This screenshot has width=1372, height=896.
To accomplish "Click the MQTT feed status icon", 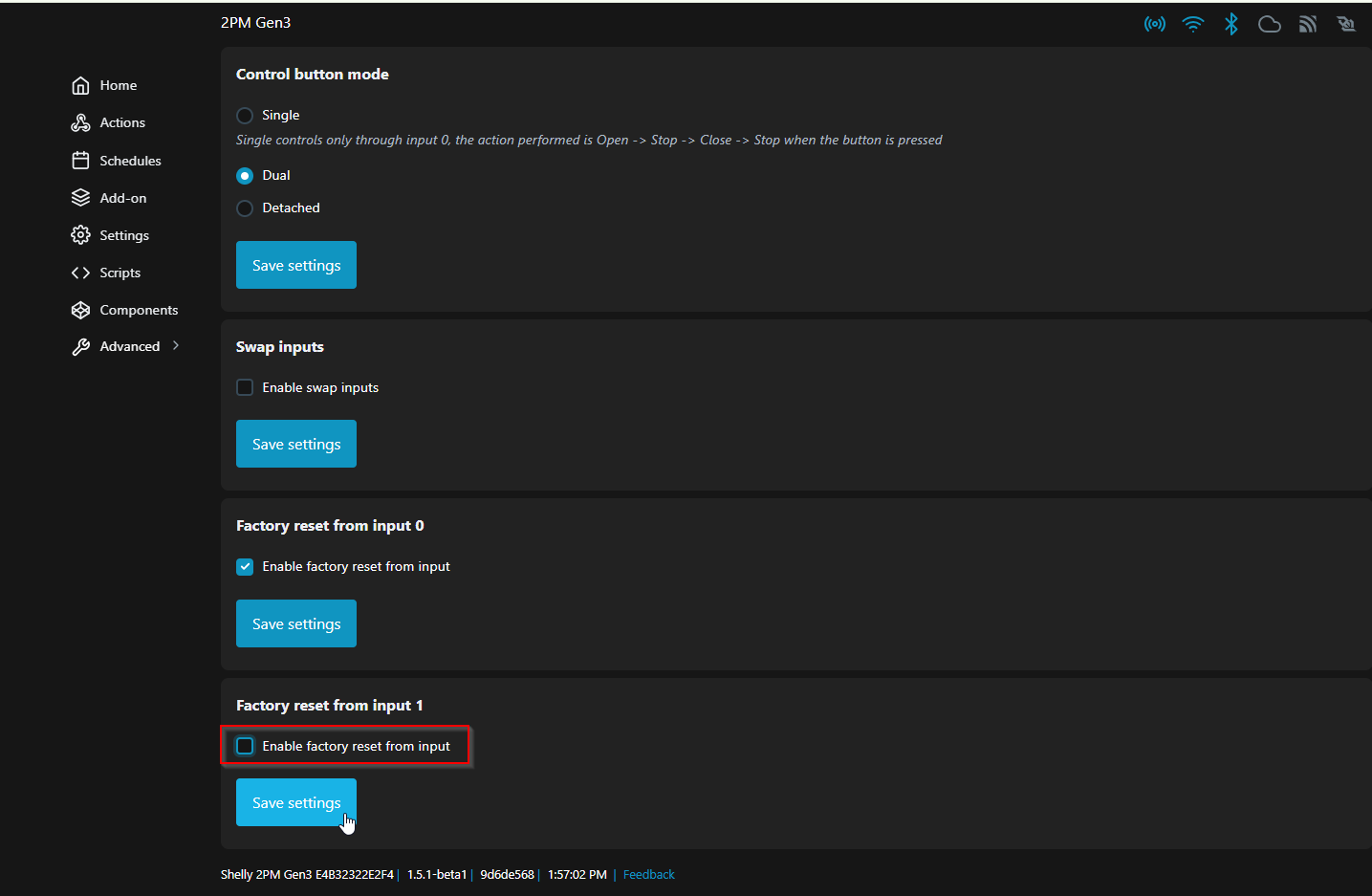I will 1307,24.
